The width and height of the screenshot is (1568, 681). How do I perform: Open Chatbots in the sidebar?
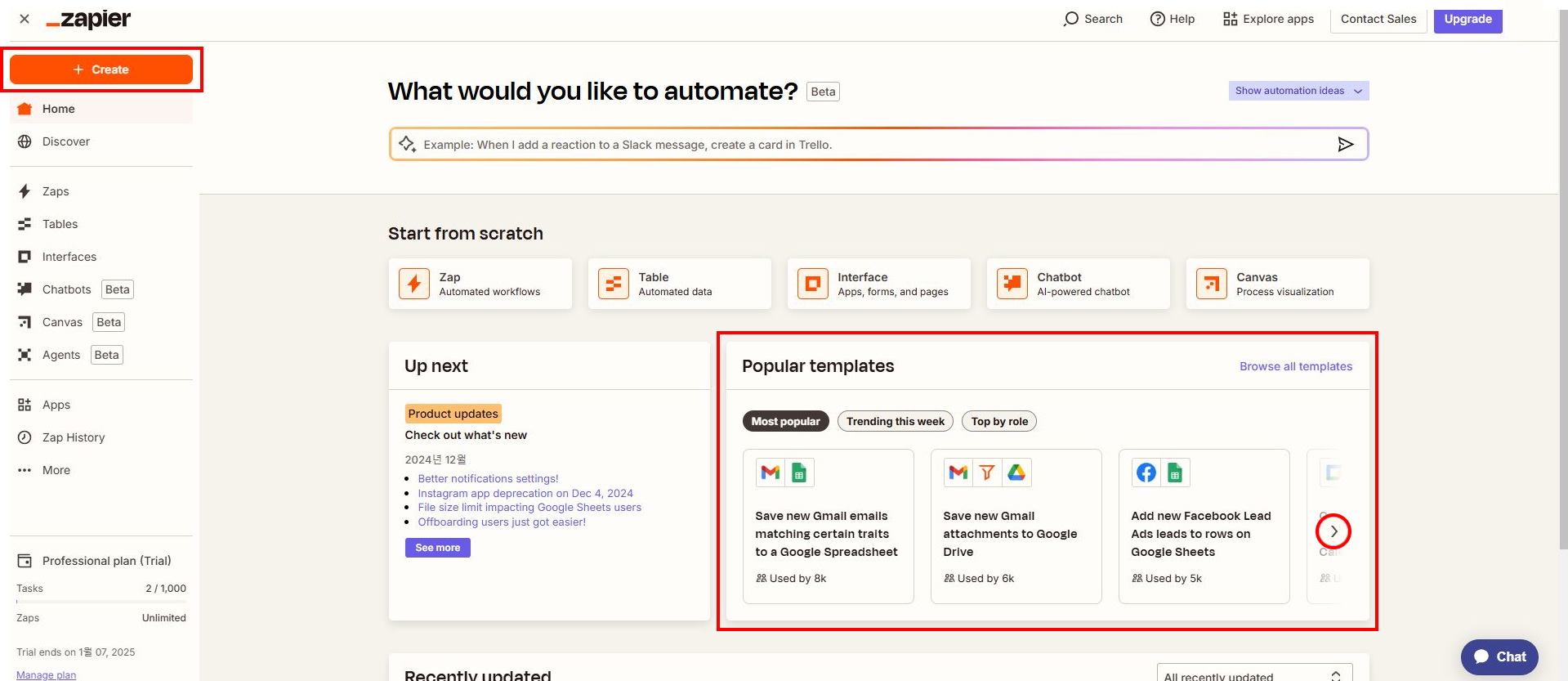(101, 289)
